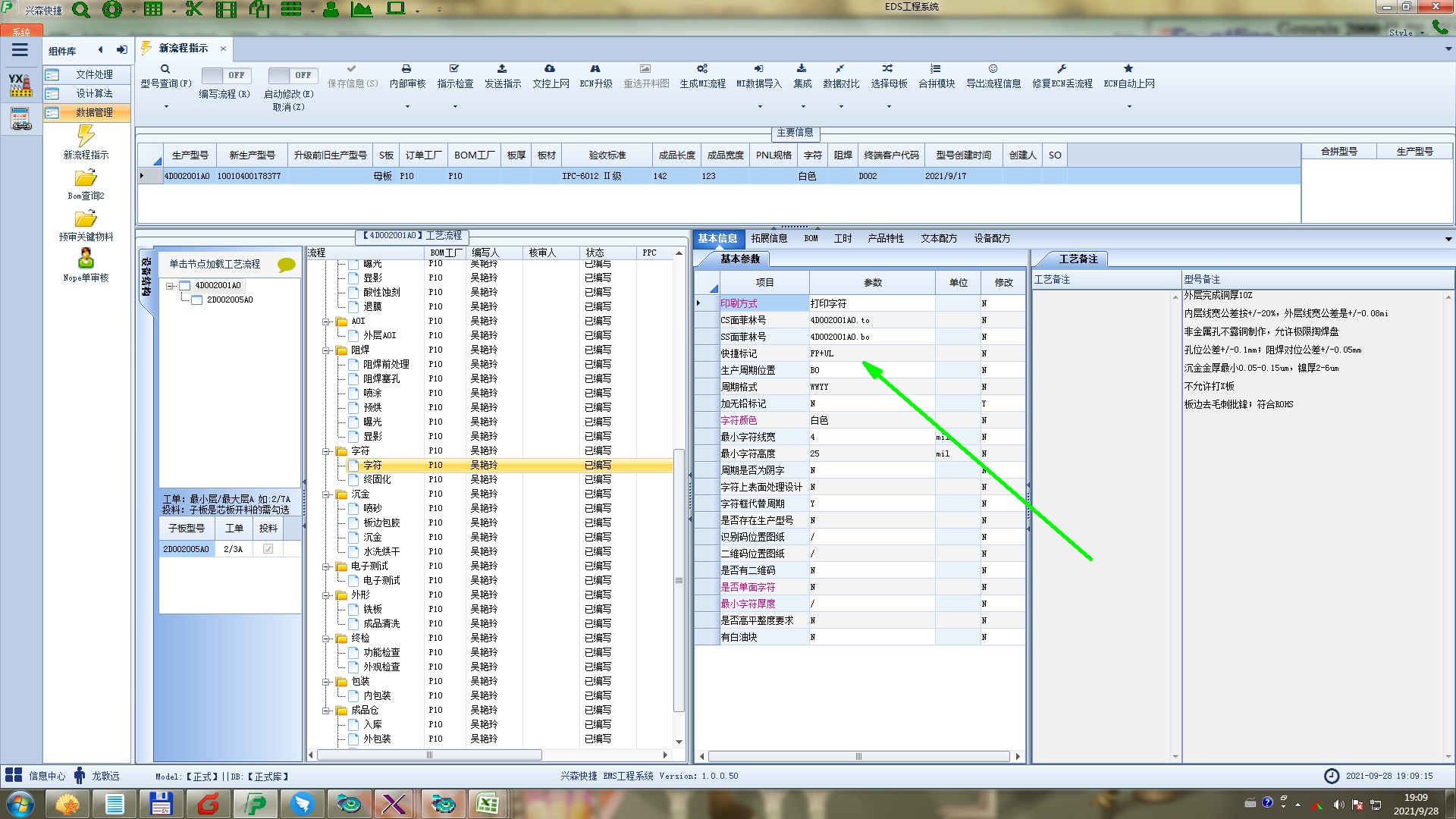Click the 内部审核 print icon
The image size is (1456, 819).
[406, 69]
